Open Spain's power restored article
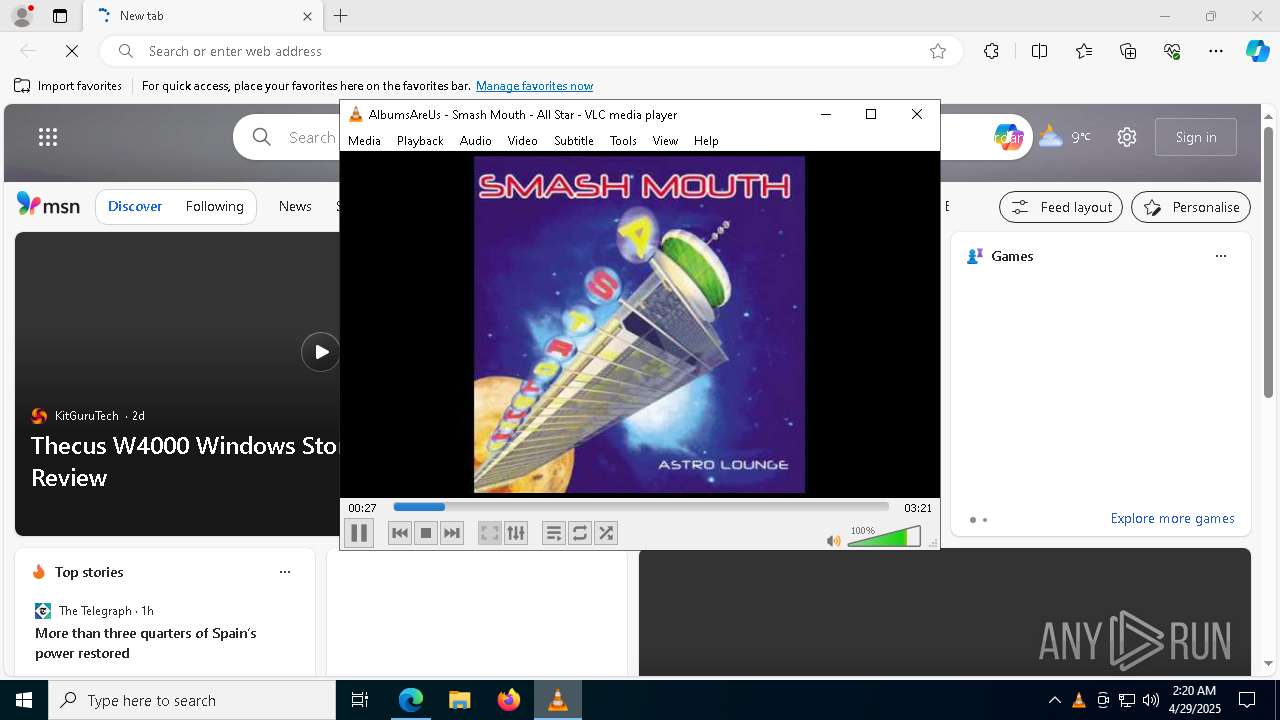 pyautogui.click(x=146, y=643)
